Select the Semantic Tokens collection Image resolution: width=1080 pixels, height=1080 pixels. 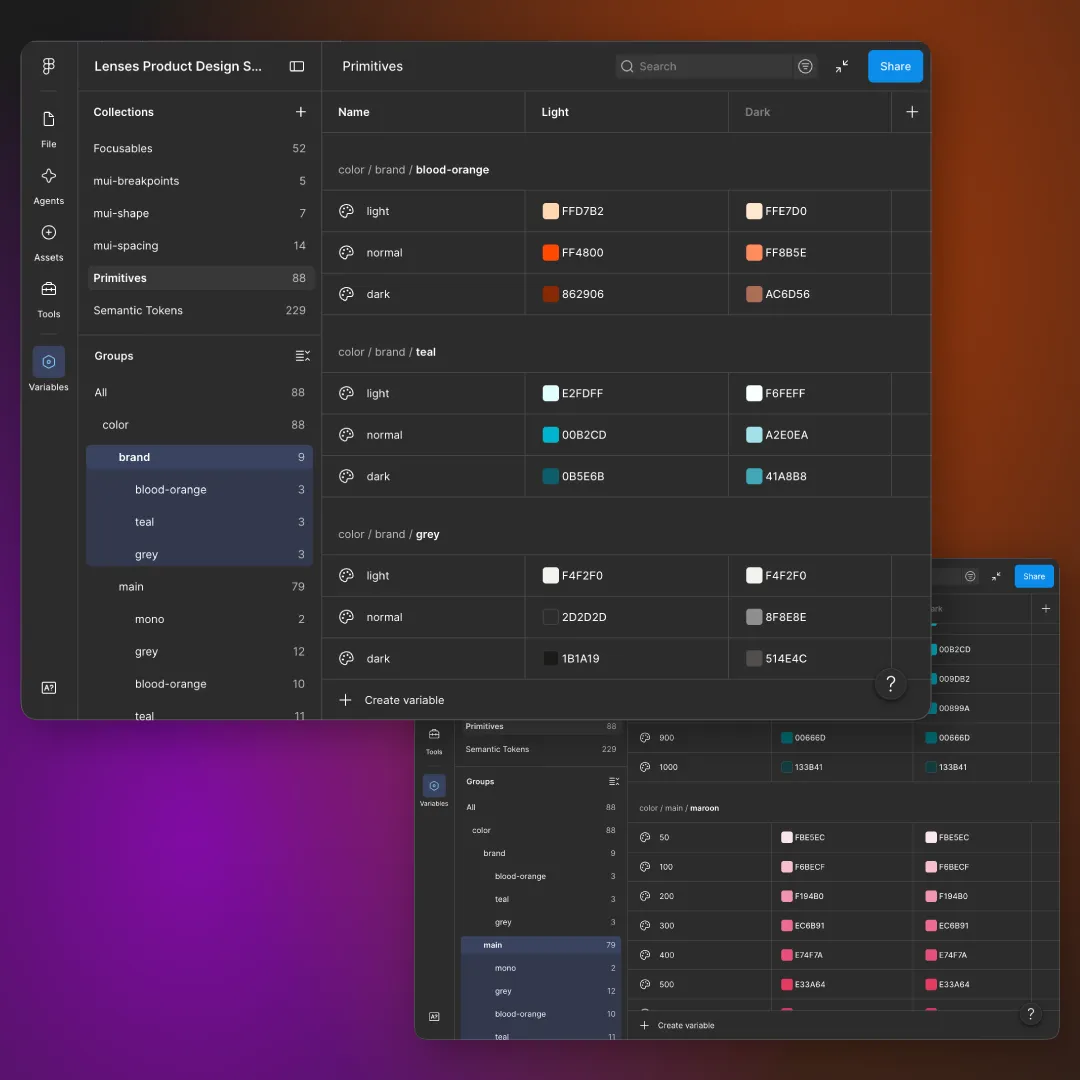(x=199, y=311)
